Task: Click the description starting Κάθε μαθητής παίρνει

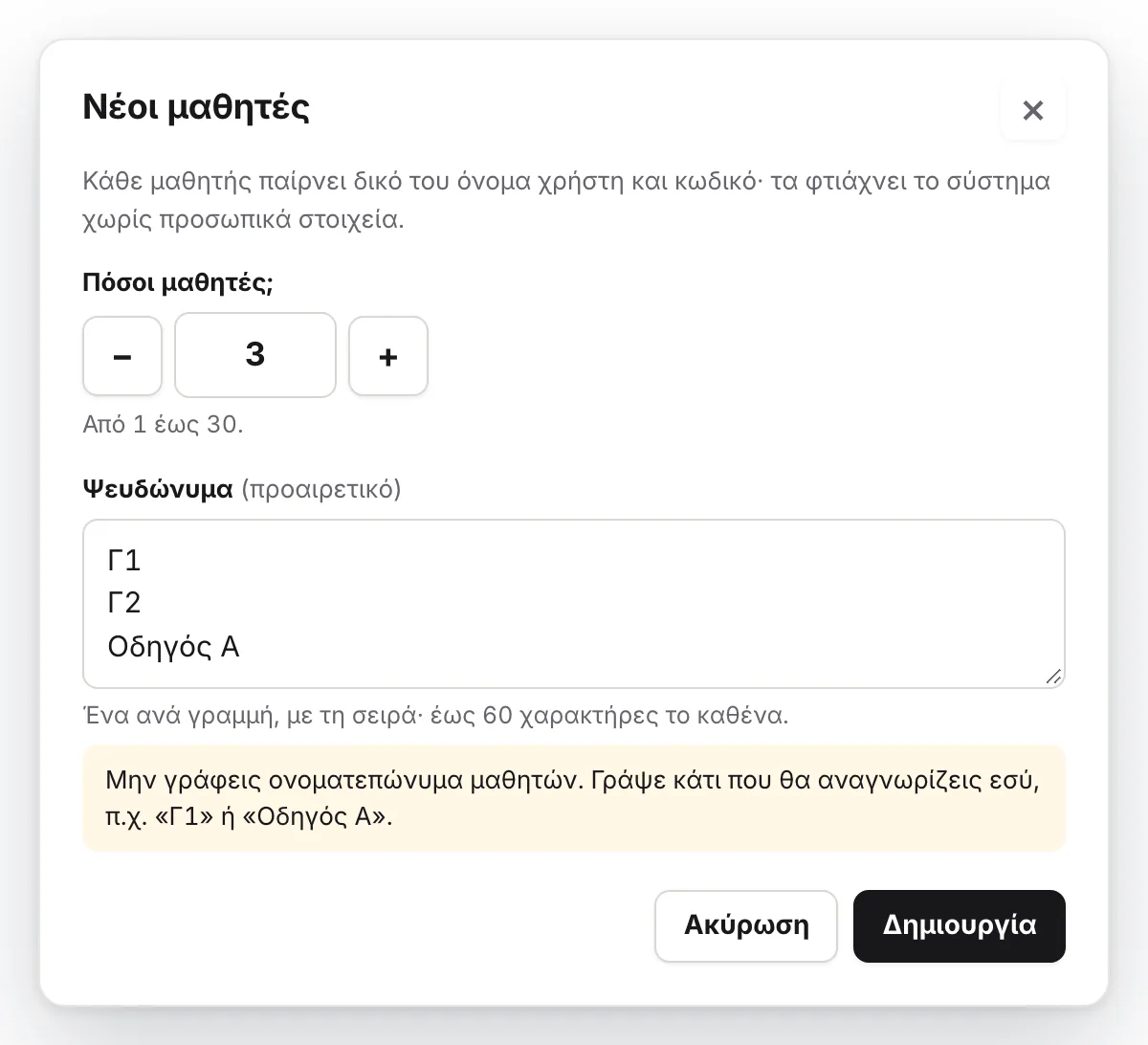Action: pos(567,200)
